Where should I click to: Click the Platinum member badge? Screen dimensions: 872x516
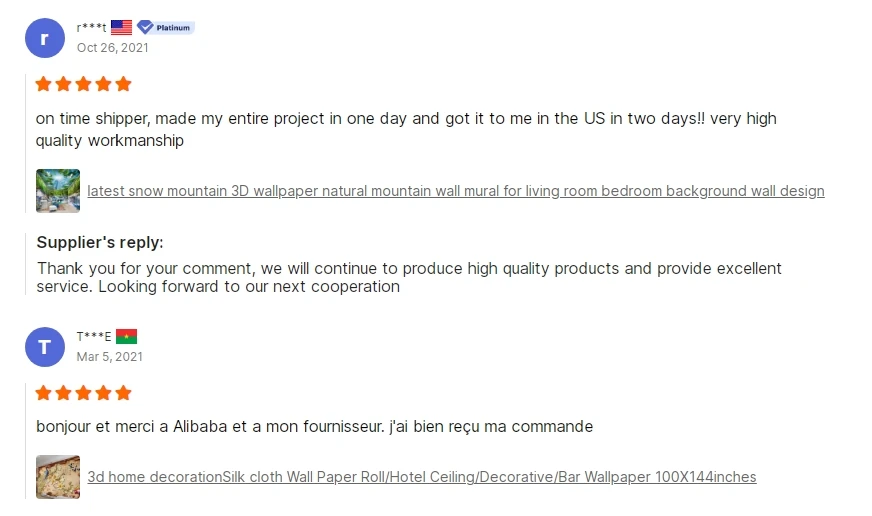(166, 28)
